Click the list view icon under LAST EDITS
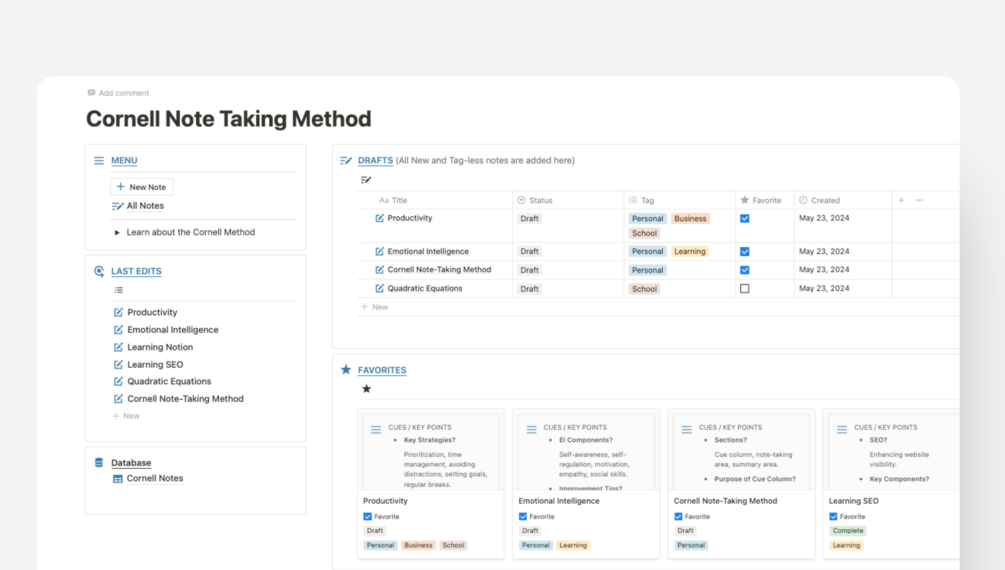 point(118,290)
